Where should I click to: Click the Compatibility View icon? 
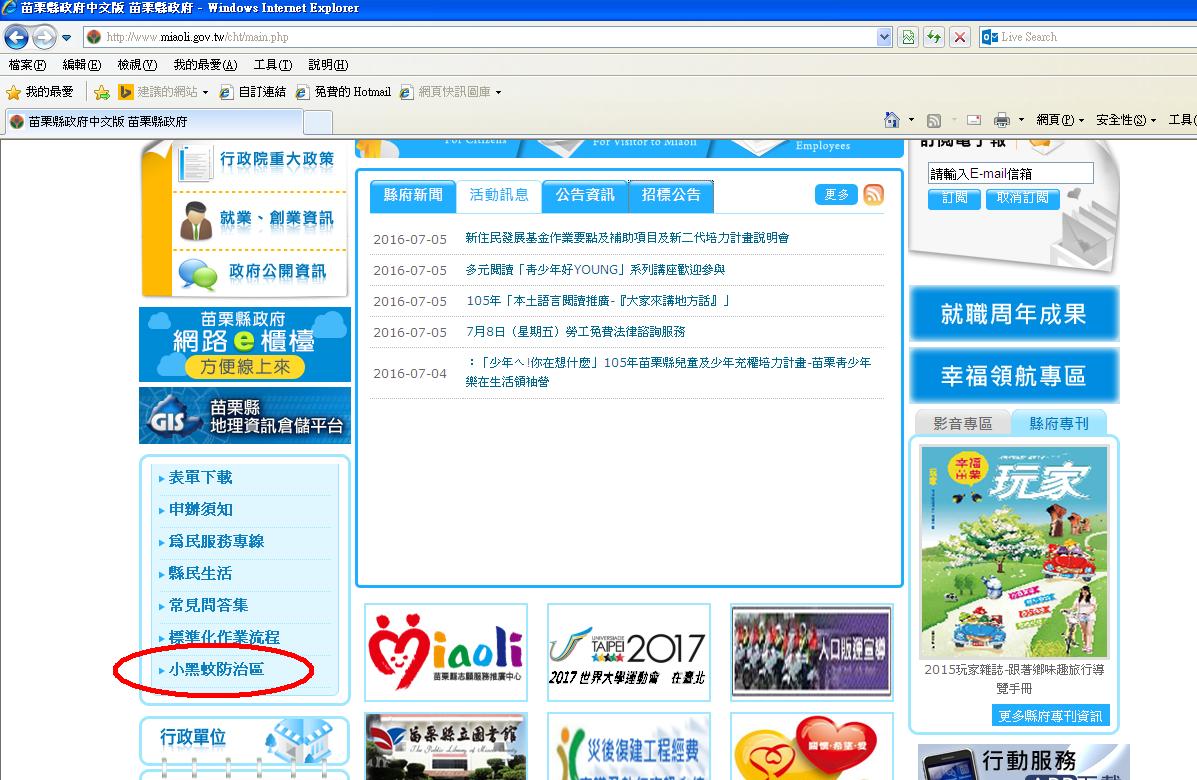[x=908, y=37]
